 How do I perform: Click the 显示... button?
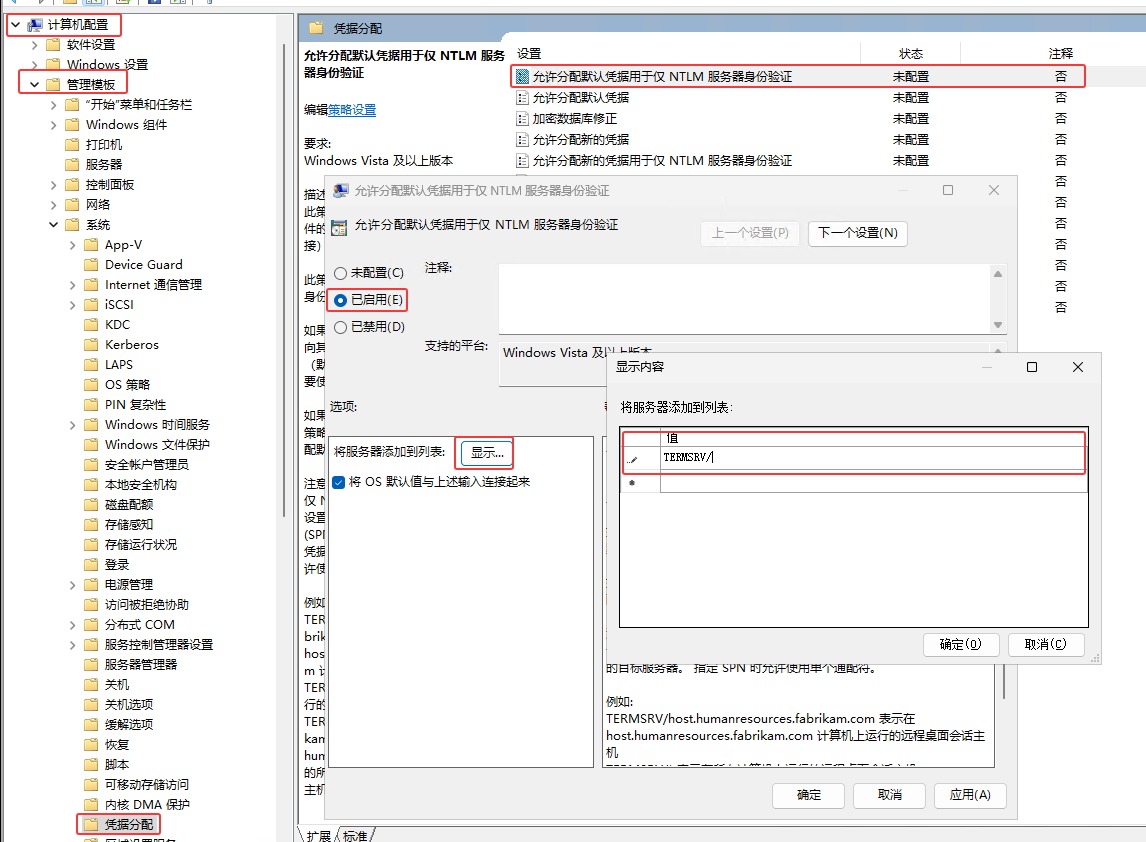[486, 453]
